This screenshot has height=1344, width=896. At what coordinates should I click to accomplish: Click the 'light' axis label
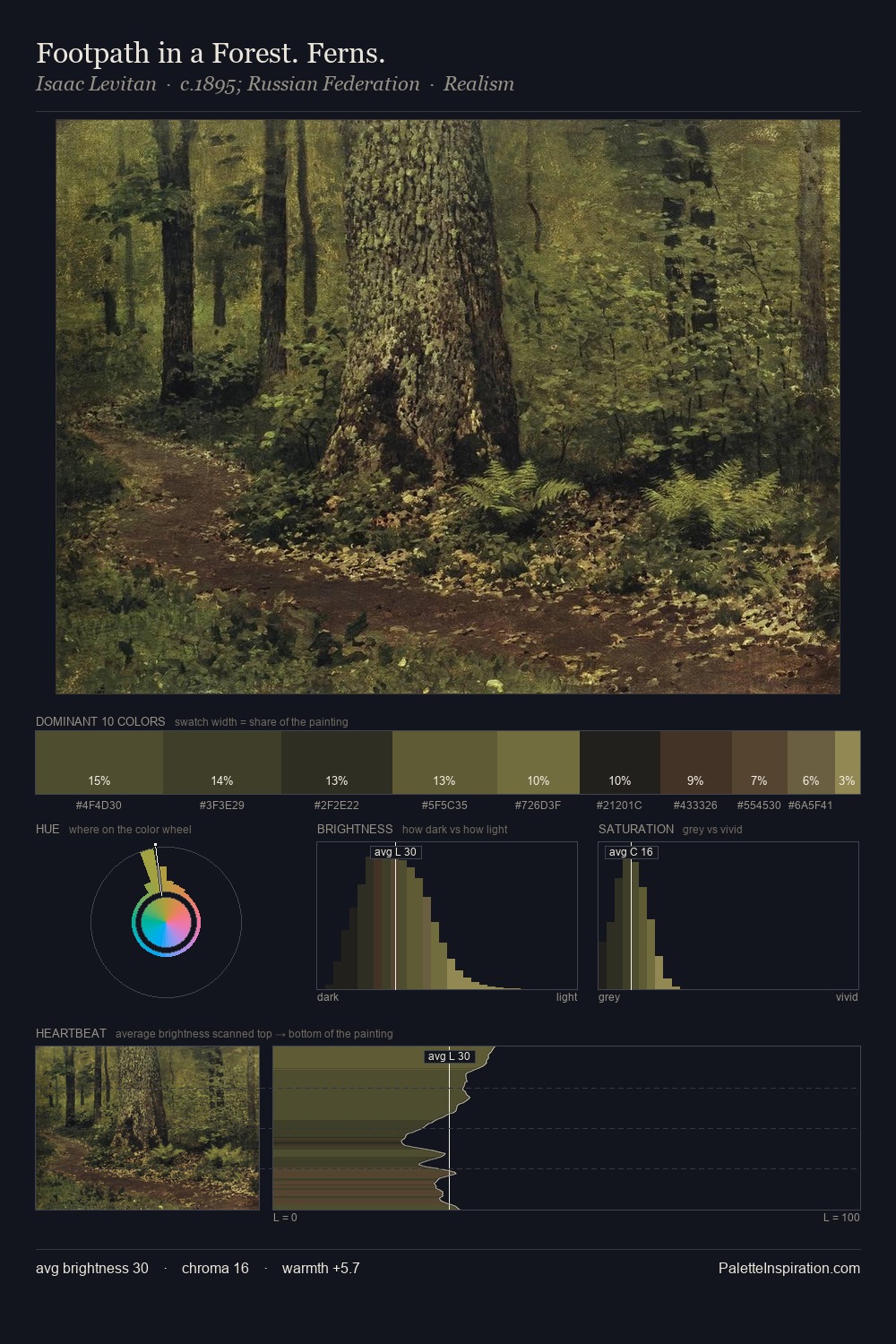click(566, 997)
